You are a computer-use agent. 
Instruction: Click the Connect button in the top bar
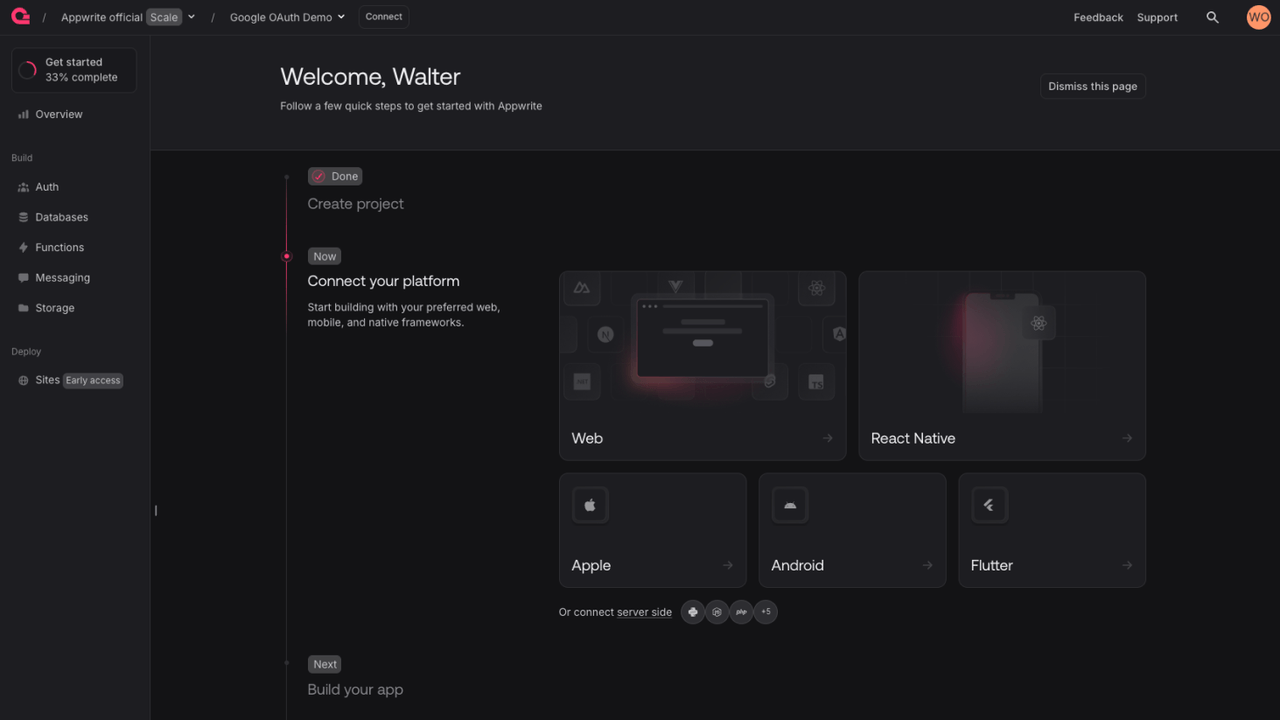coord(383,16)
